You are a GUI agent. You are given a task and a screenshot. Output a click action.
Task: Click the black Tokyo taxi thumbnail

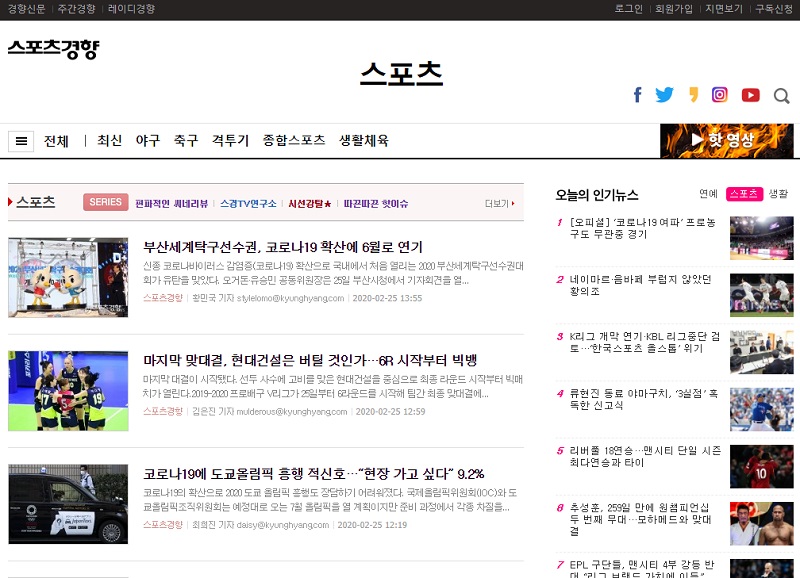coord(68,504)
